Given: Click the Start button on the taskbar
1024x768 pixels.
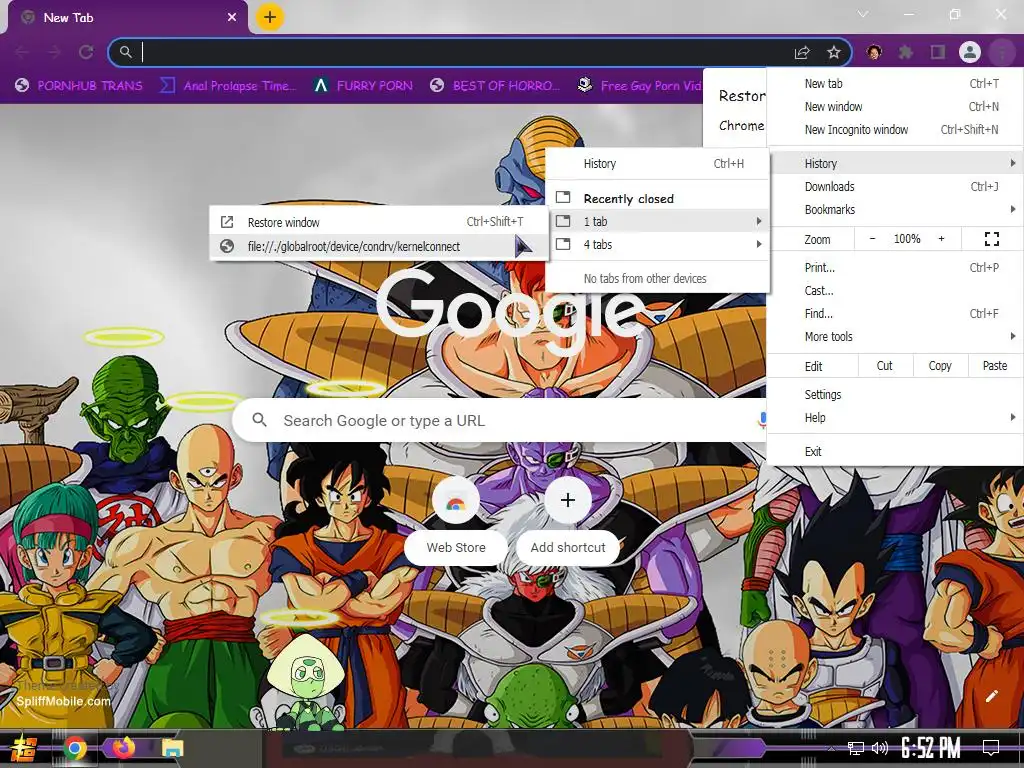Looking at the screenshot, I should click(x=24, y=748).
